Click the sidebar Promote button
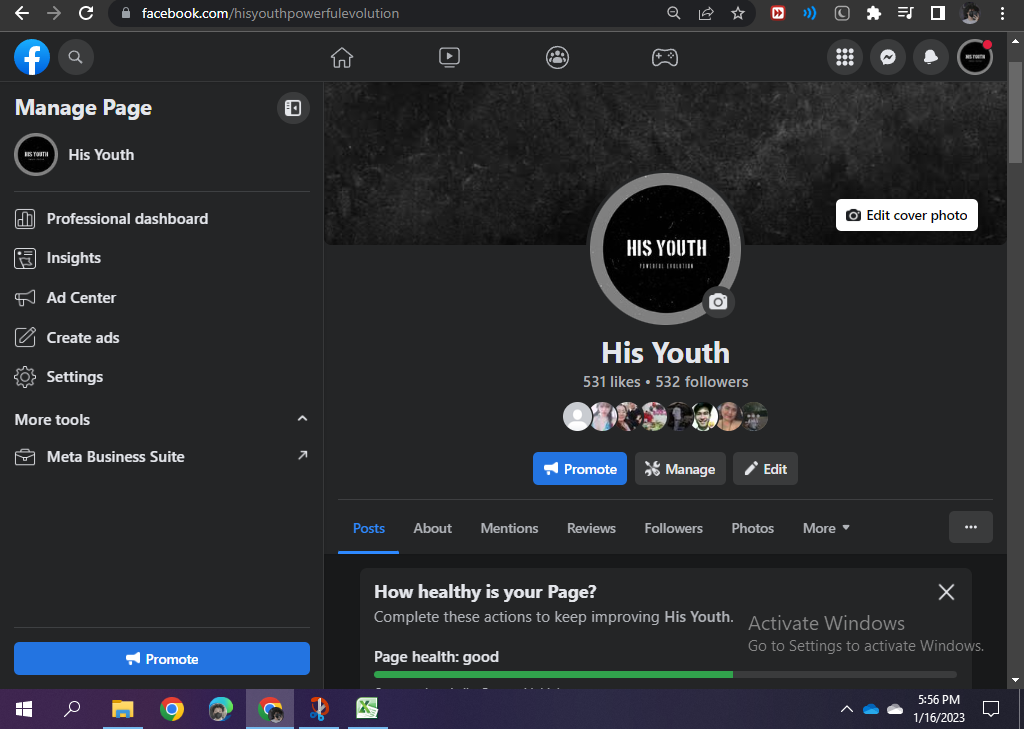This screenshot has height=729, width=1024. (x=162, y=658)
